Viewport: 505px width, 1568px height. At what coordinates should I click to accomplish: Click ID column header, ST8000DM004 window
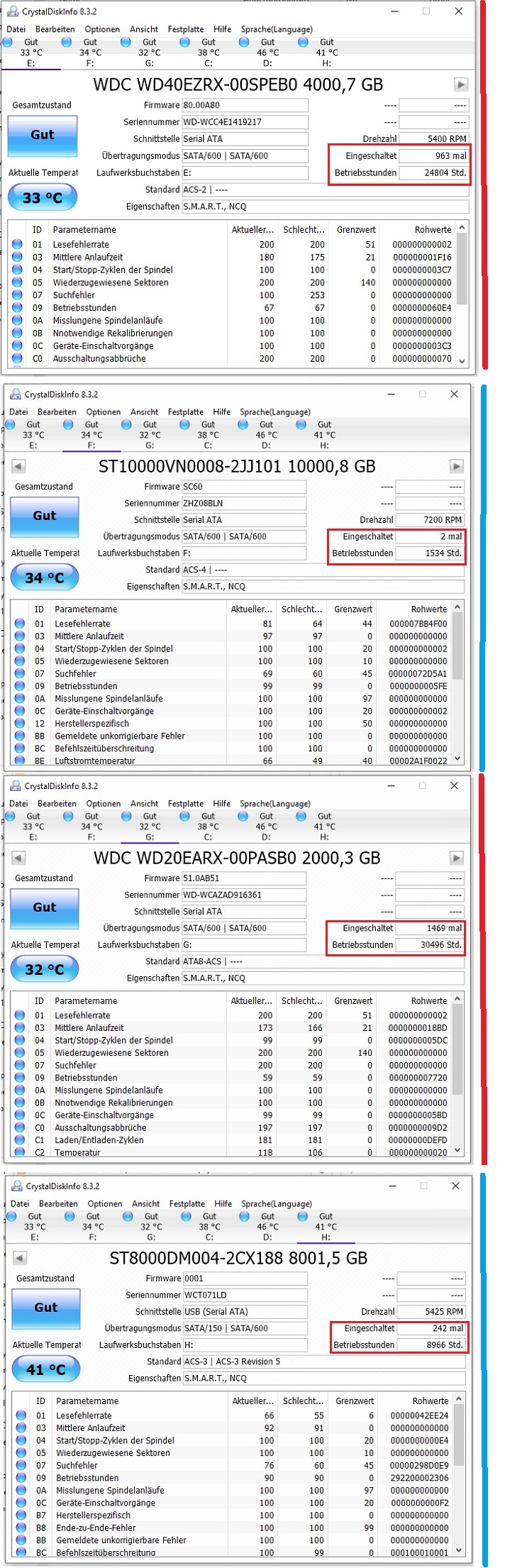[40, 1401]
